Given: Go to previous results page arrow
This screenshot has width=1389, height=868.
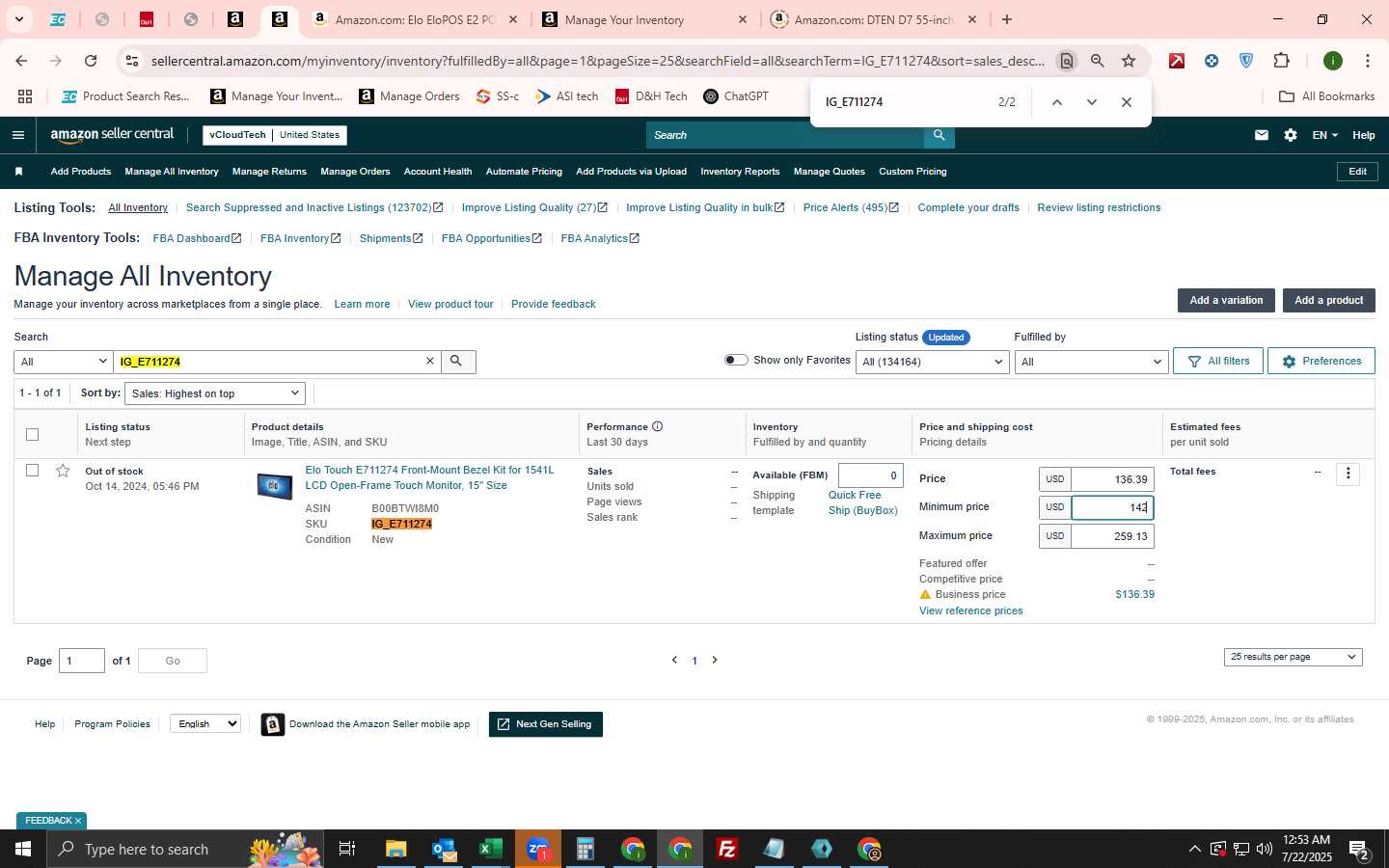Looking at the screenshot, I should click(x=674, y=660).
